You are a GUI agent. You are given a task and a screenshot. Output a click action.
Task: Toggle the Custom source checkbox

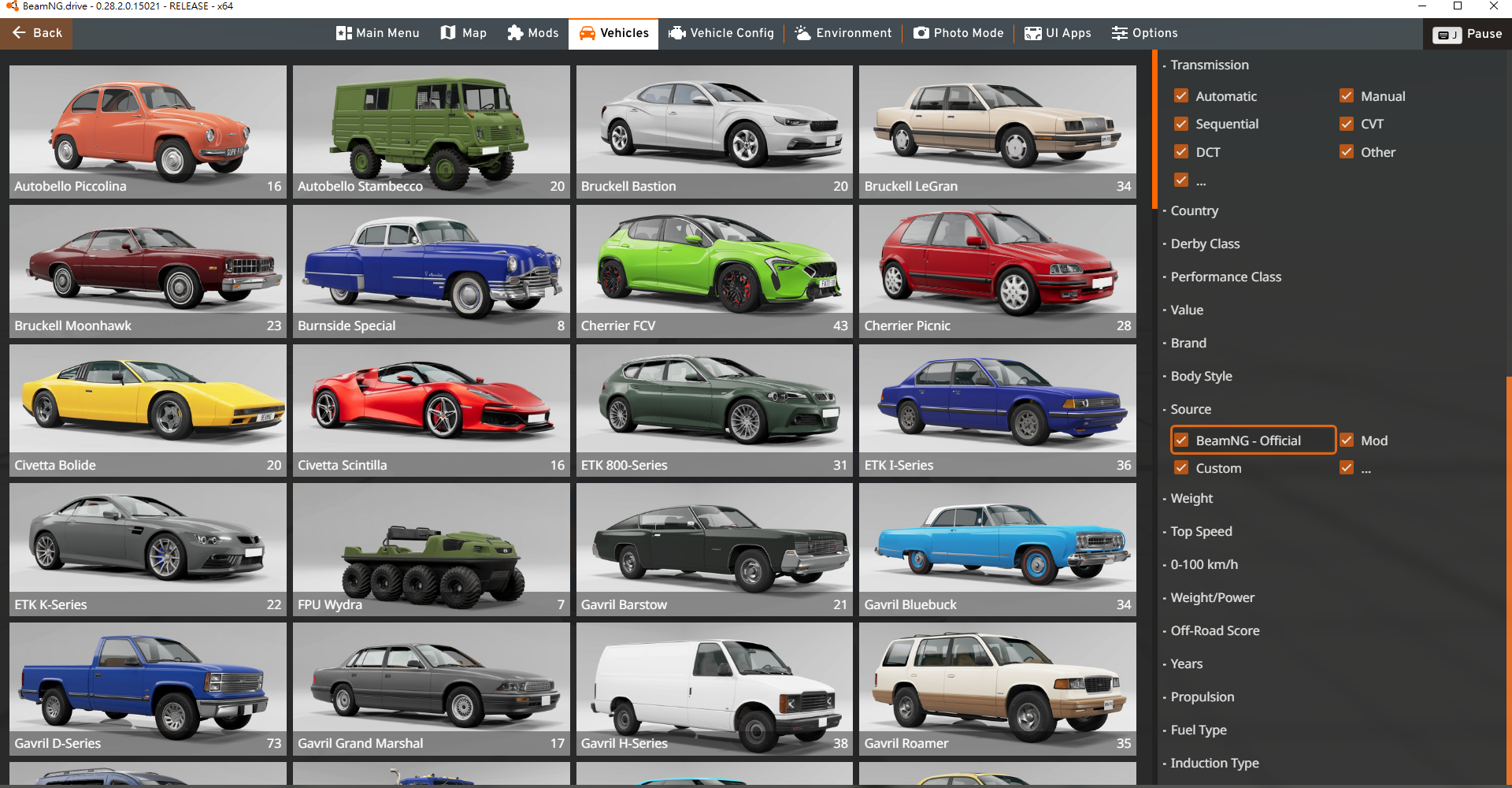pos(1181,468)
